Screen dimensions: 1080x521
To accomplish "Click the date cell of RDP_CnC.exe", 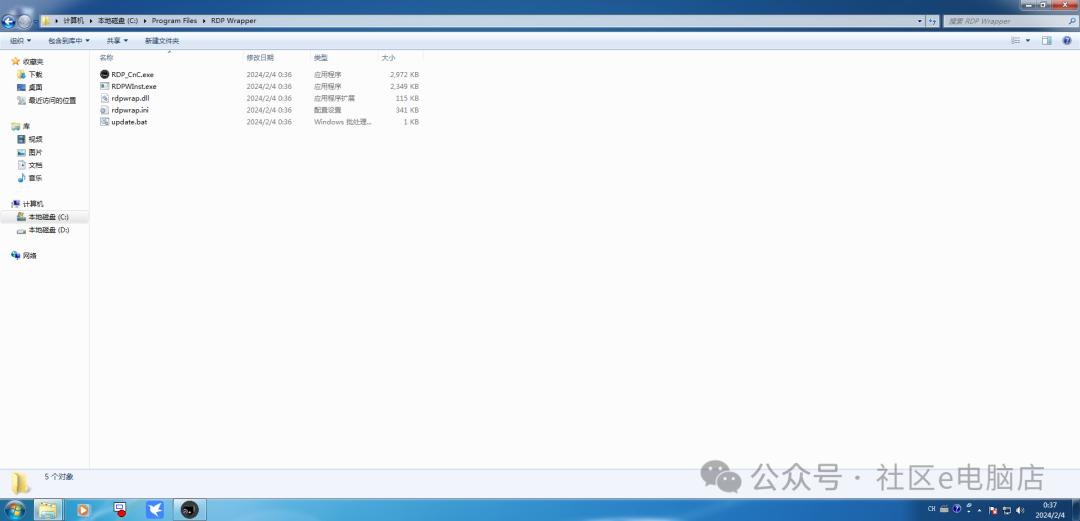I will (x=269, y=74).
